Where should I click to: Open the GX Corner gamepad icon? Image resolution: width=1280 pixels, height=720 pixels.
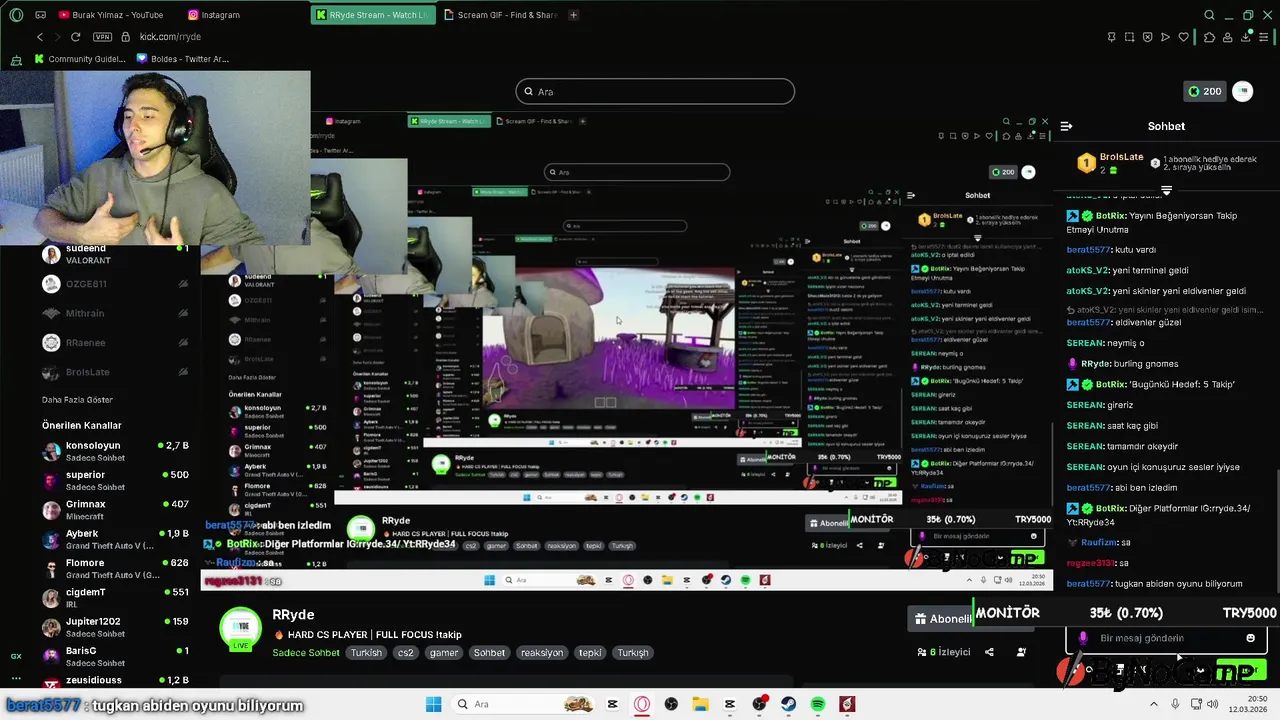(x=40, y=15)
